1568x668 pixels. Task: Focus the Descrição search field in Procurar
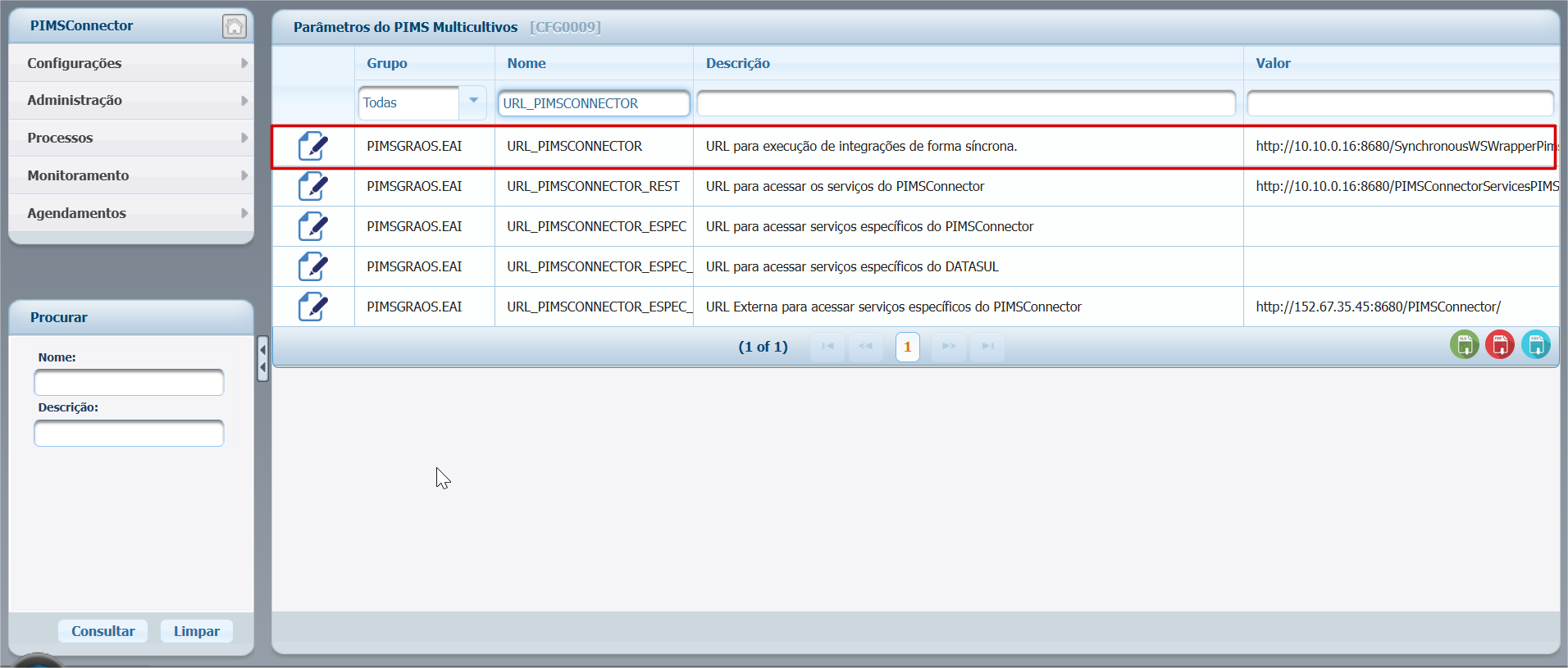(129, 434)
